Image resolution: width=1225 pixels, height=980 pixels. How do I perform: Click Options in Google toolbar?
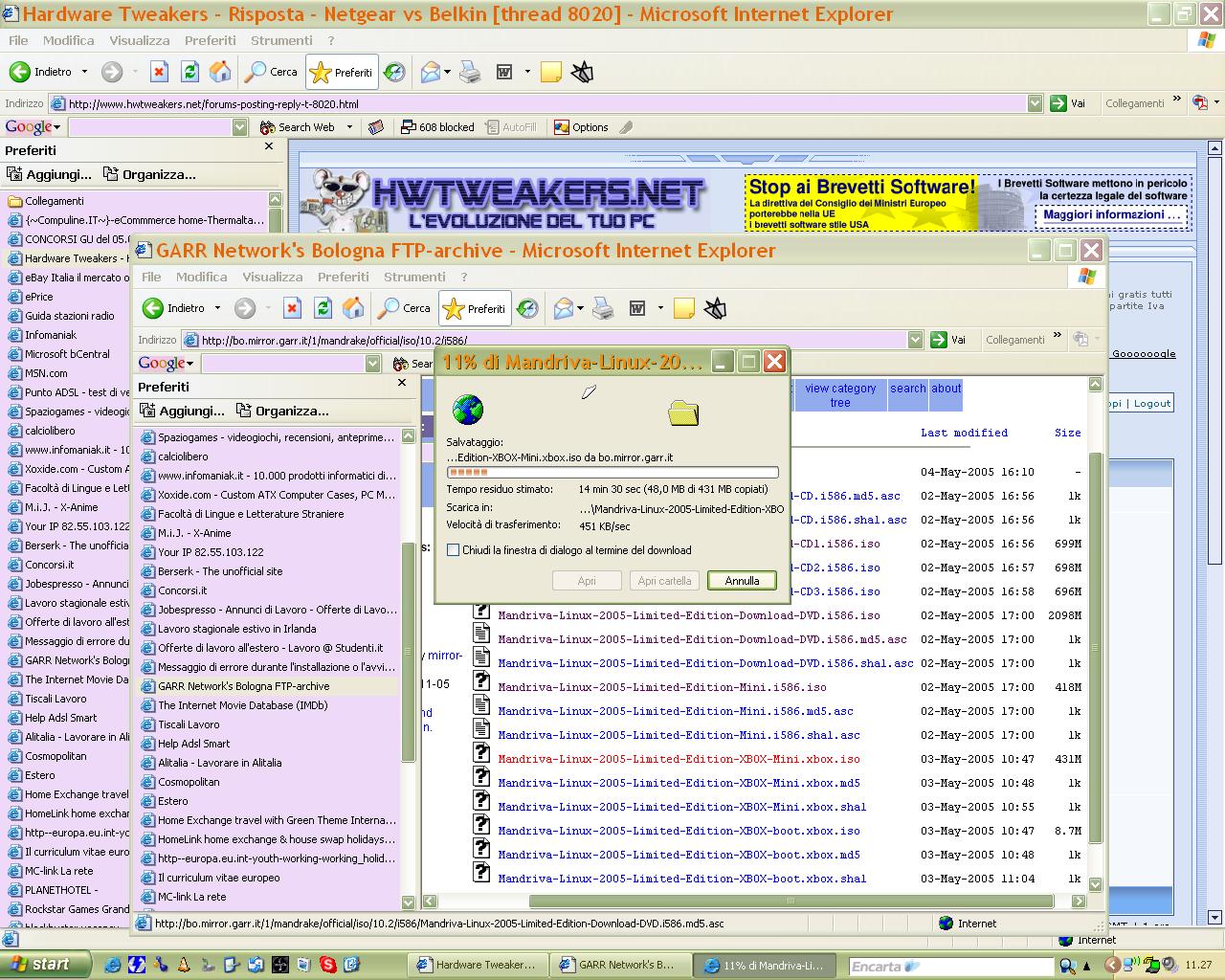coord(580,127)
